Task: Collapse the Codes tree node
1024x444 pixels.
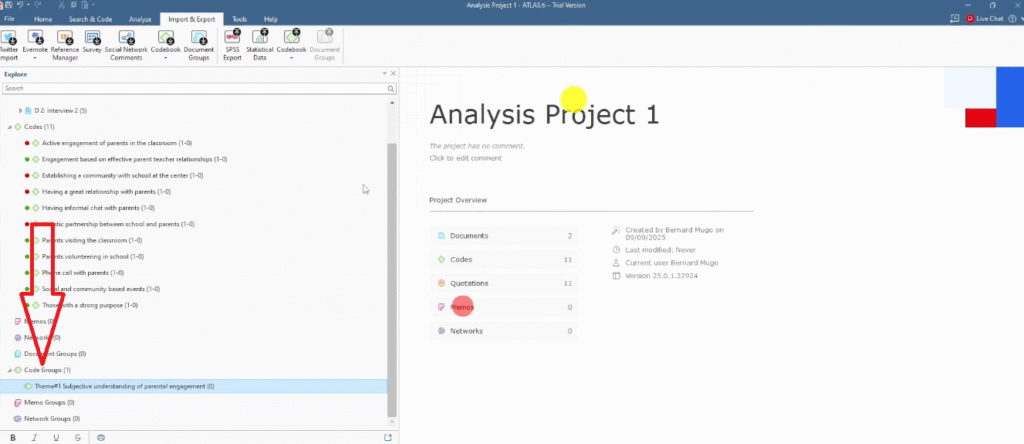Action: pos(9,127)
